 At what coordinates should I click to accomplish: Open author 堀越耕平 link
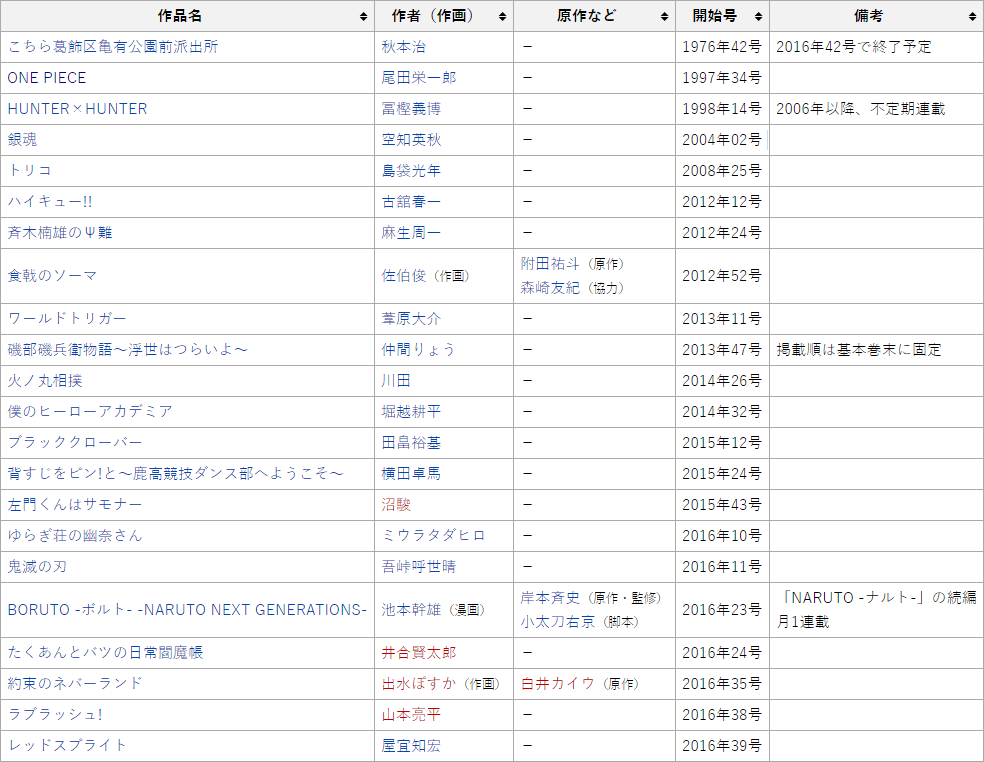[411, 412]
